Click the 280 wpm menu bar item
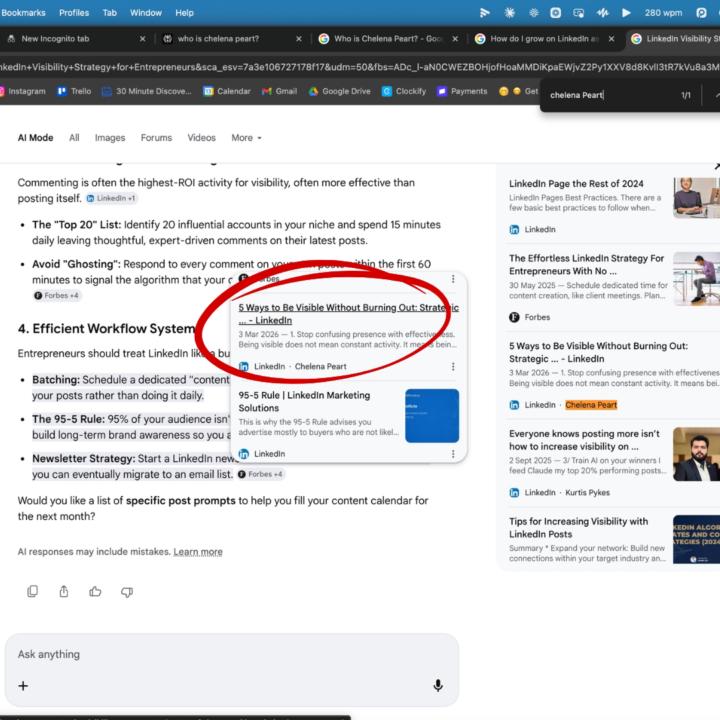The image size is (720, 720). 663,13
